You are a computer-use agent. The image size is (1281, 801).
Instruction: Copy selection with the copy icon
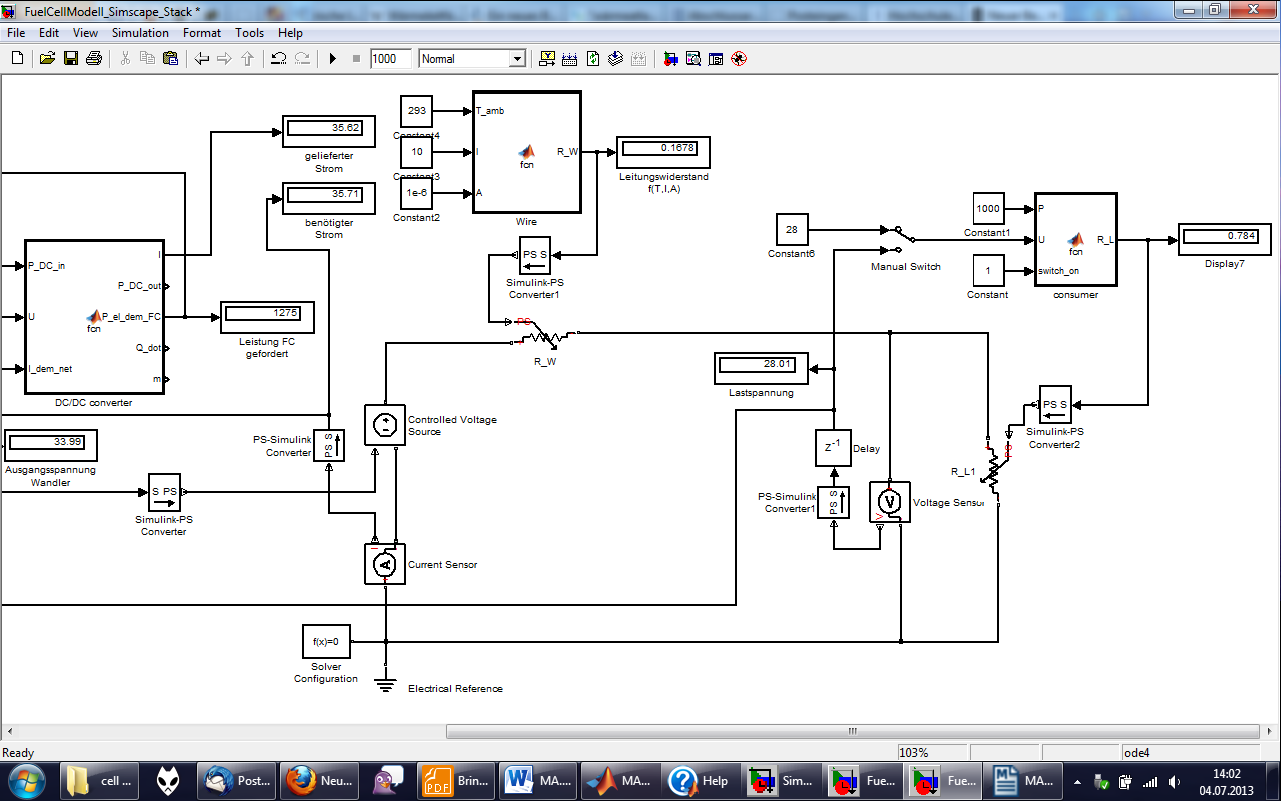coord(147,59)
